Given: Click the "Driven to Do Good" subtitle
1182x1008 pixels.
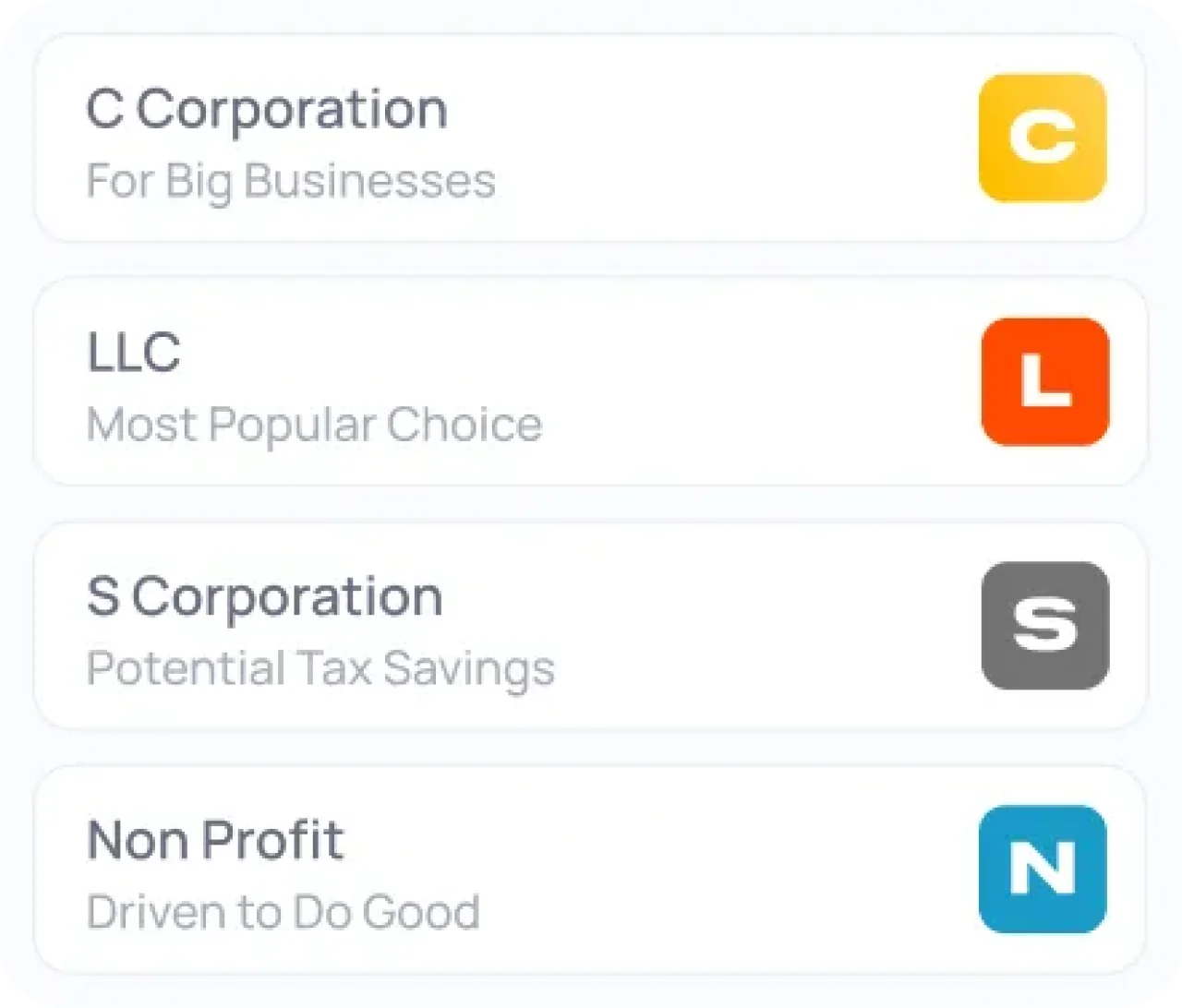Looking at the screenshot, I should (x=283, y=912).
